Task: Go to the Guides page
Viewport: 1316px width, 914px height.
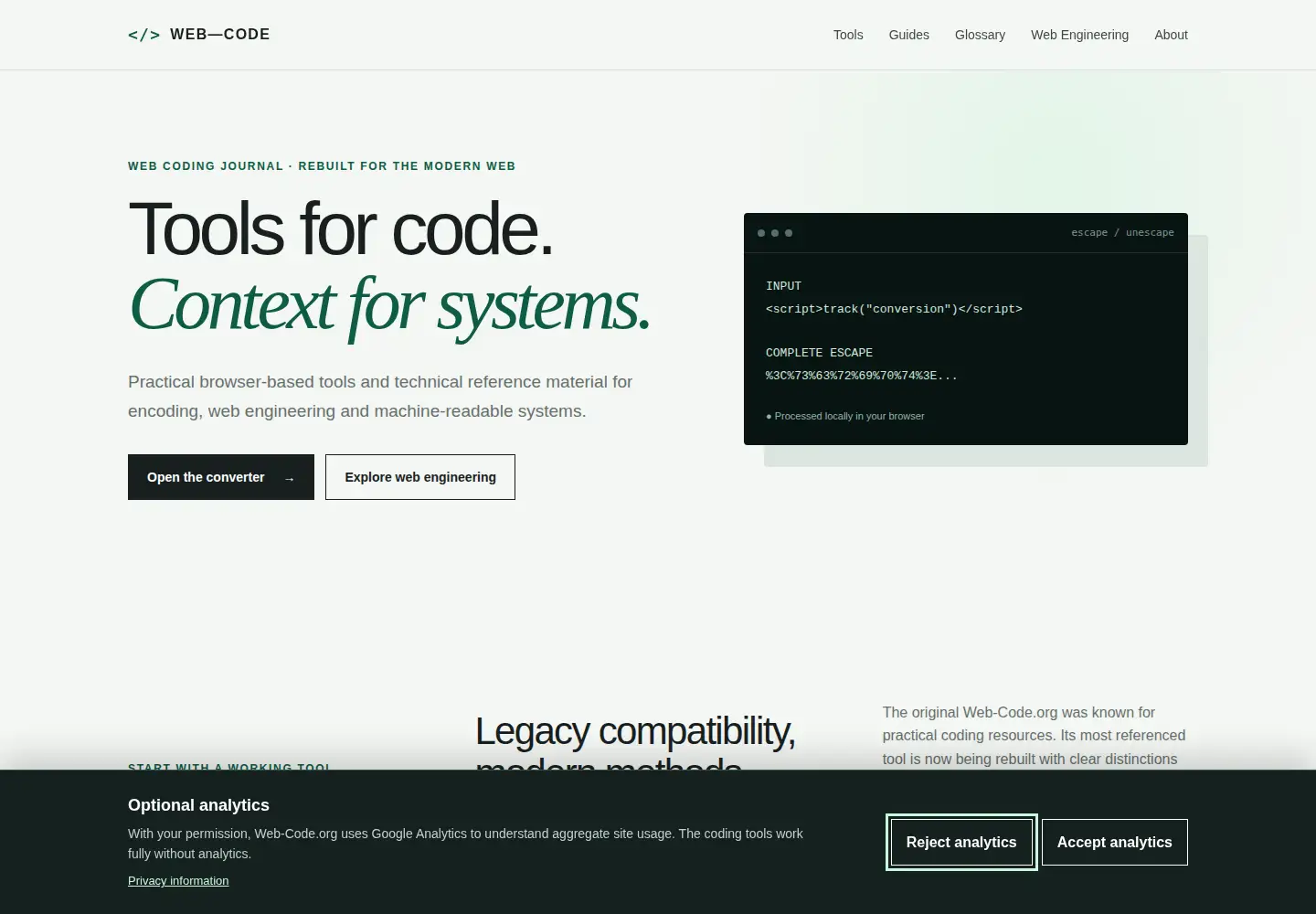Action: pos(909,35)
